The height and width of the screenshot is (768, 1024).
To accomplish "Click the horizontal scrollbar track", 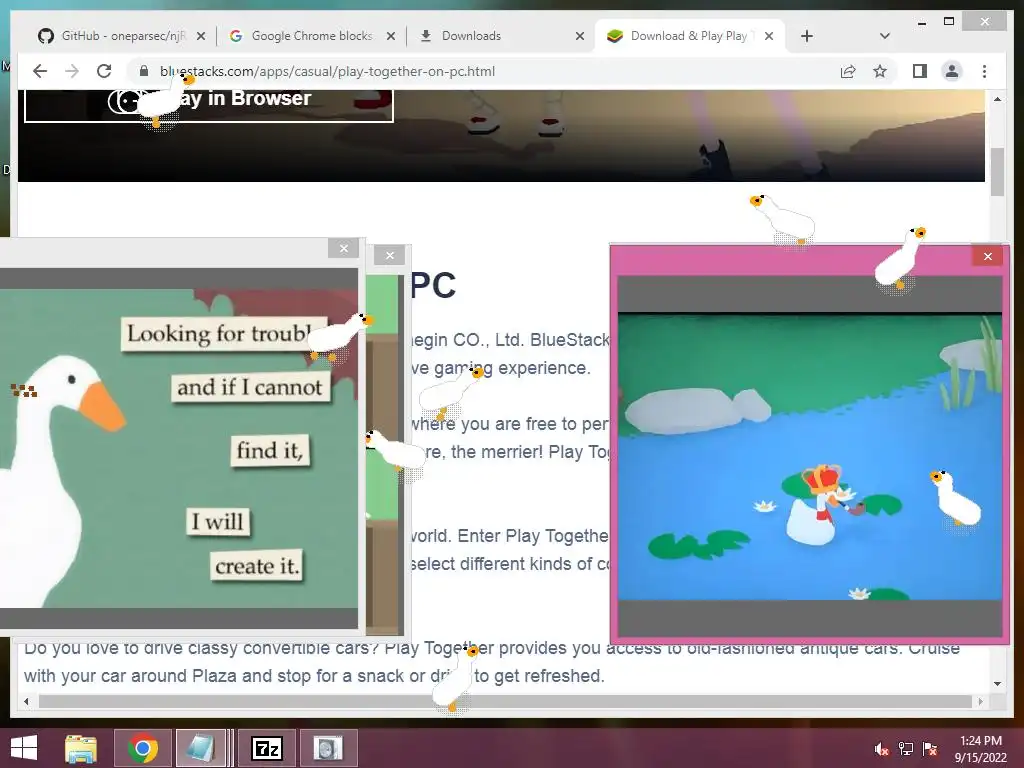I will click(503, 701).
